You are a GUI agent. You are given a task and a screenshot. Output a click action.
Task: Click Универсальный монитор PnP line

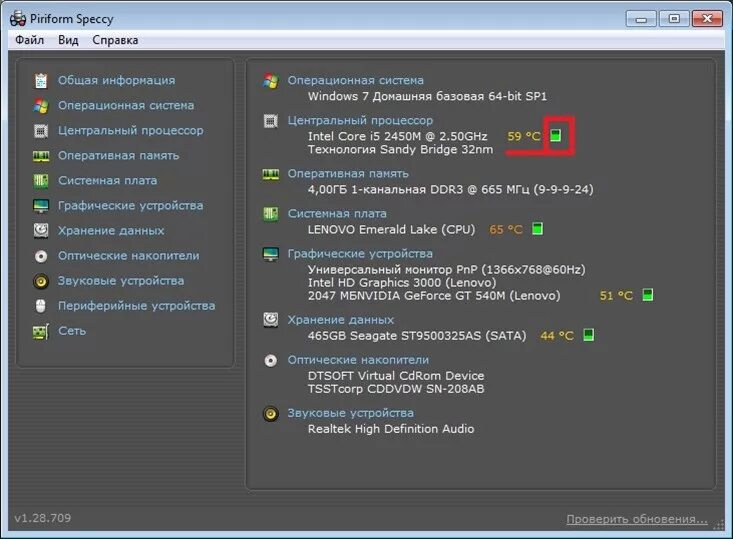446,270
